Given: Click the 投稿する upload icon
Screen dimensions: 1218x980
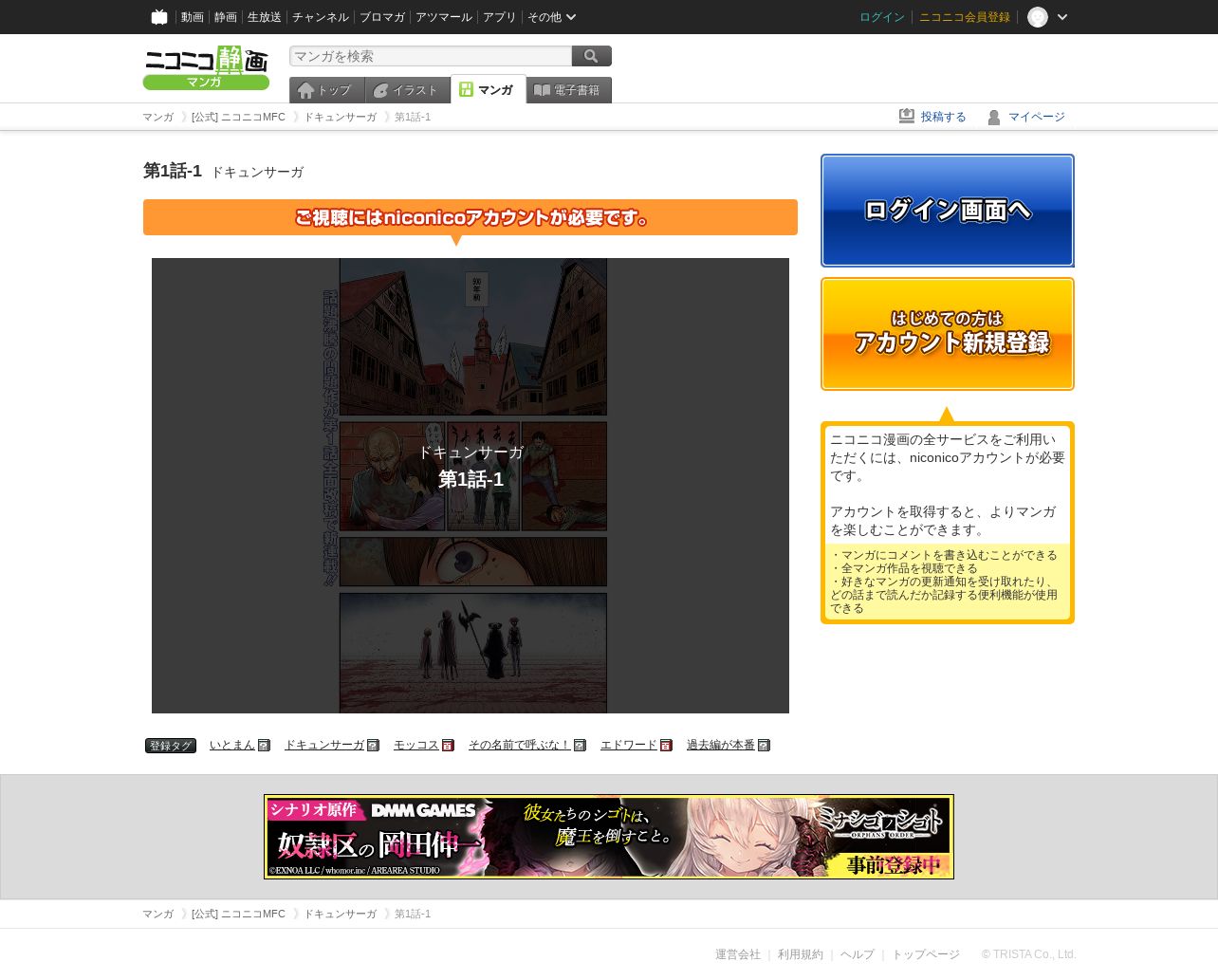Looking at the screenshot, I should (907, 117).
